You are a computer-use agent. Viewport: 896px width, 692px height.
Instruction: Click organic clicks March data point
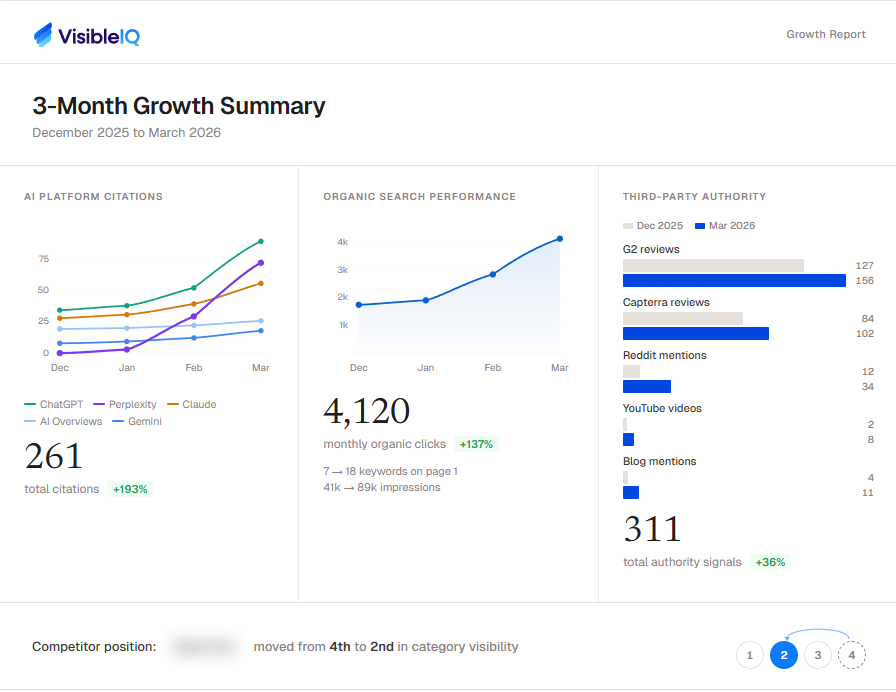click(x=559, y=239)
